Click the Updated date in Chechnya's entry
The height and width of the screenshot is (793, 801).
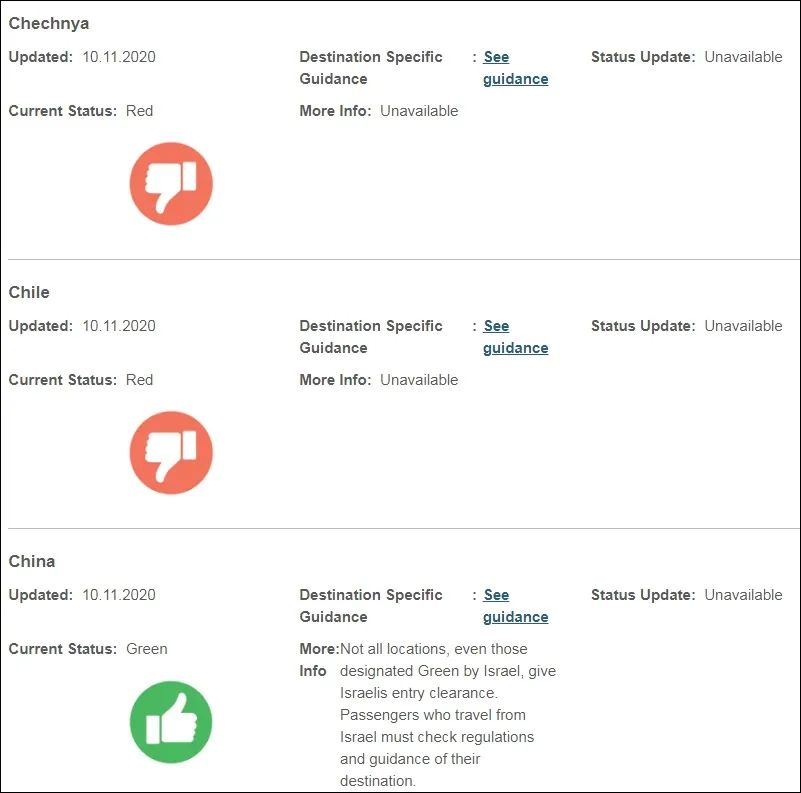click(118, 57)
